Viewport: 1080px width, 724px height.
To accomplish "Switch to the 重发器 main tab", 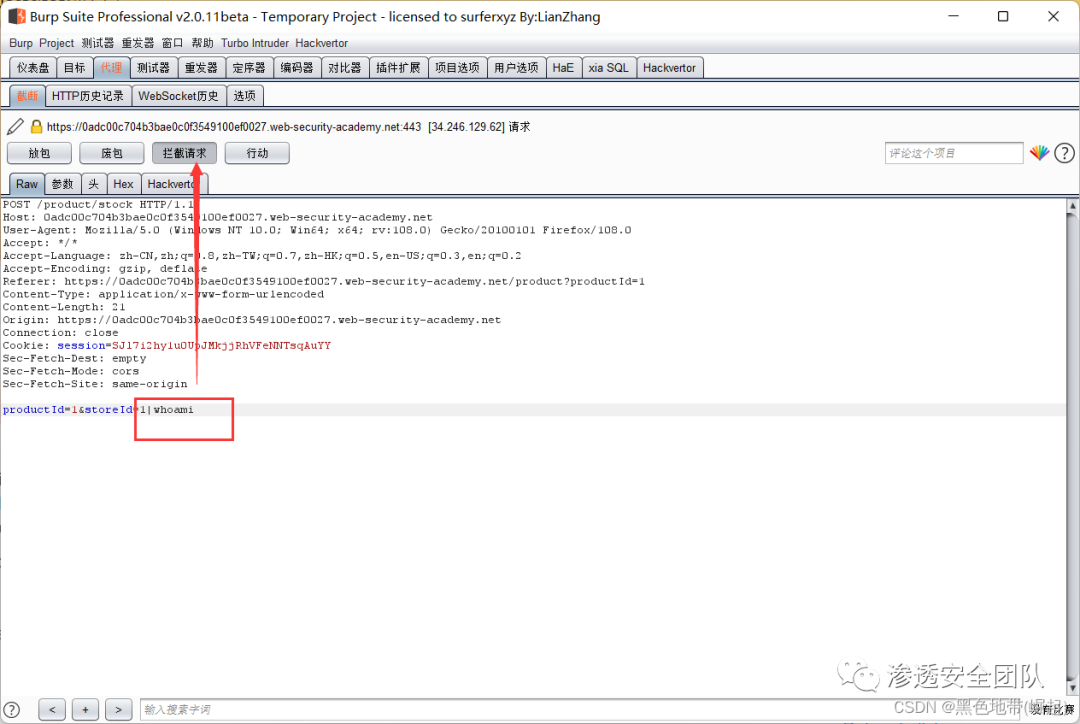I will (201, 68).
